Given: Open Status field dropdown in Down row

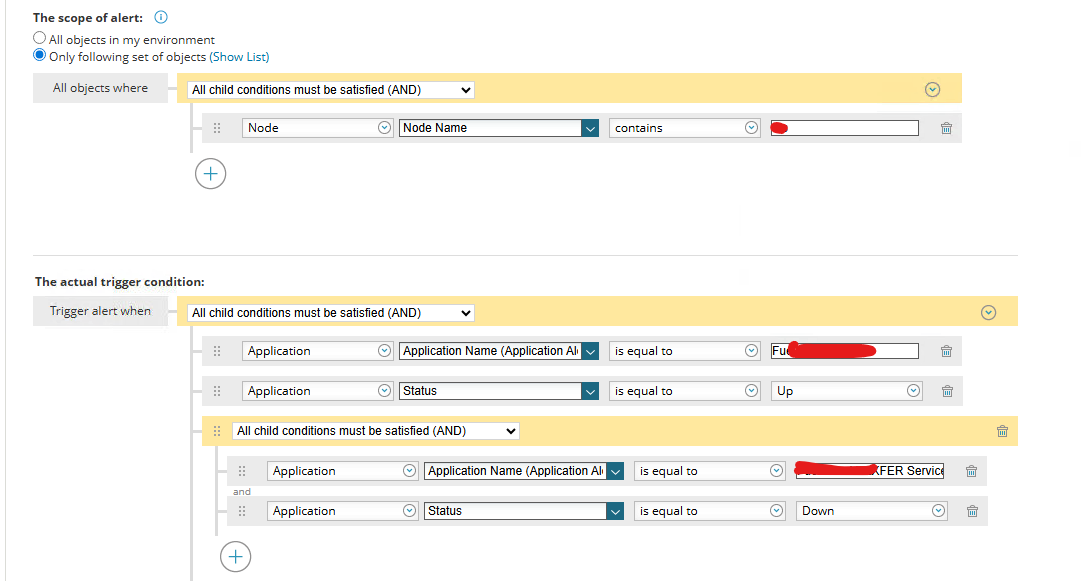Looking at the screenshot, I should 524,511.
